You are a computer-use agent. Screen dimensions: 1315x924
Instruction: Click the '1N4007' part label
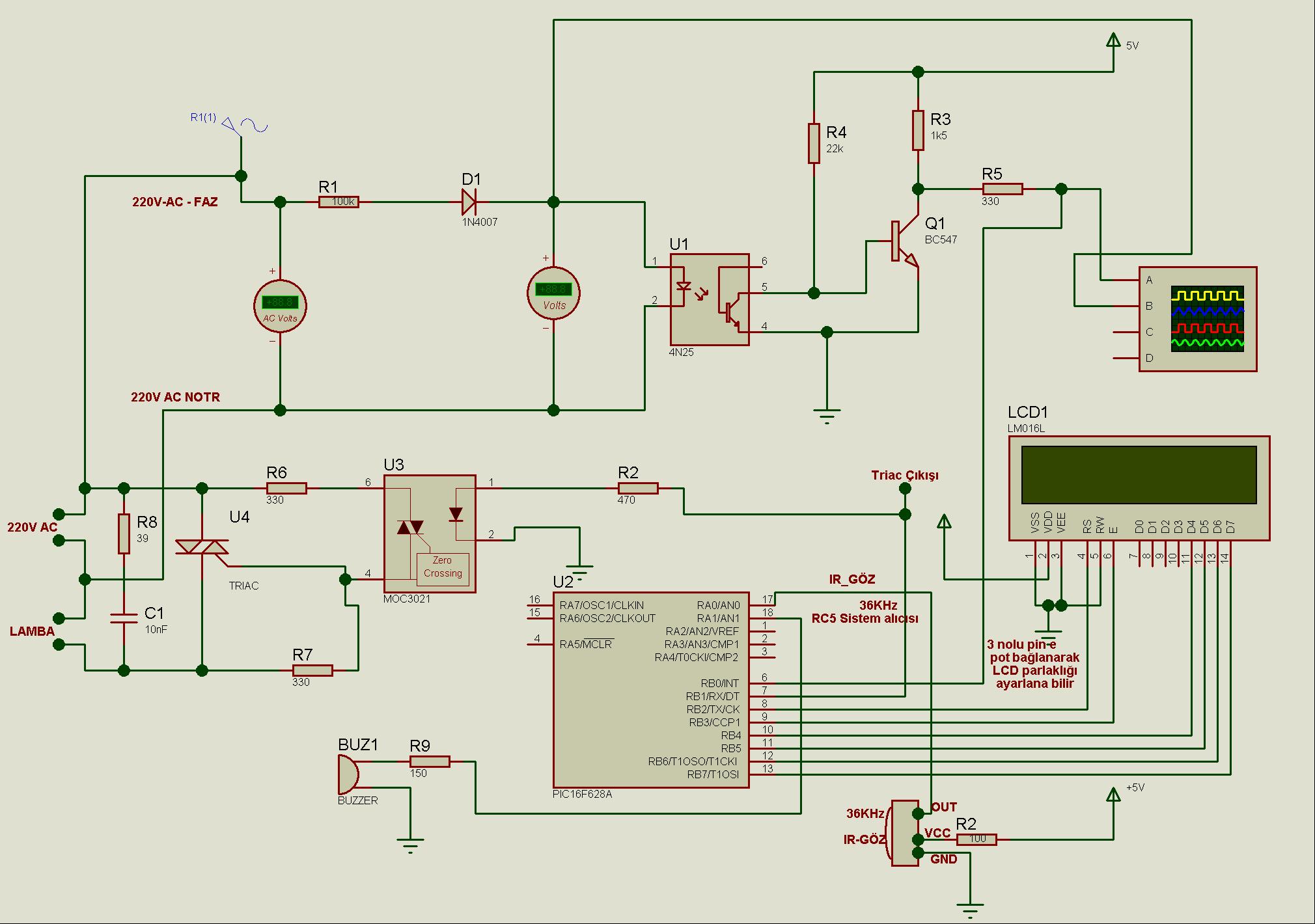pos(480,222)
